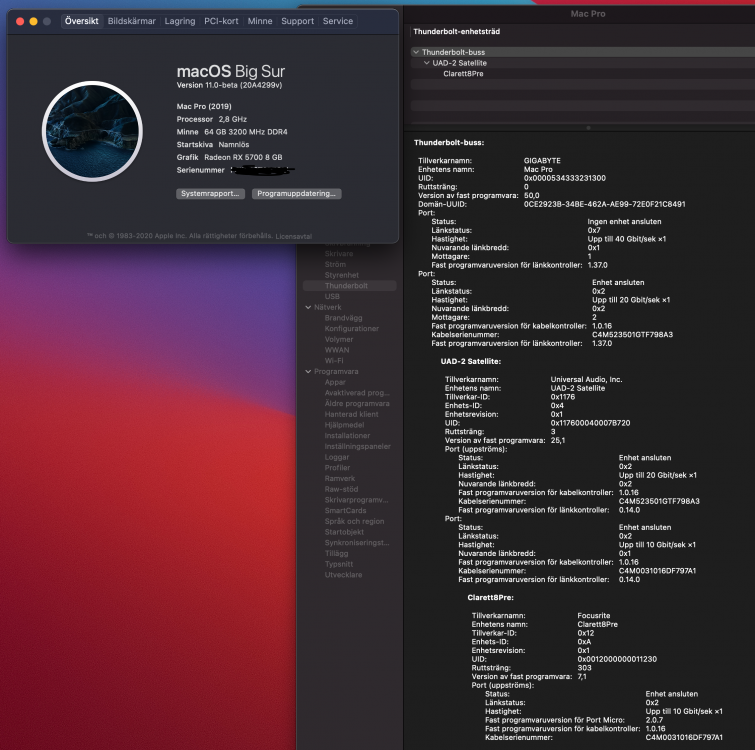Select WWAN in the sidebar
755x750 pixels.
pyautogui.click(x=337, y=350)
